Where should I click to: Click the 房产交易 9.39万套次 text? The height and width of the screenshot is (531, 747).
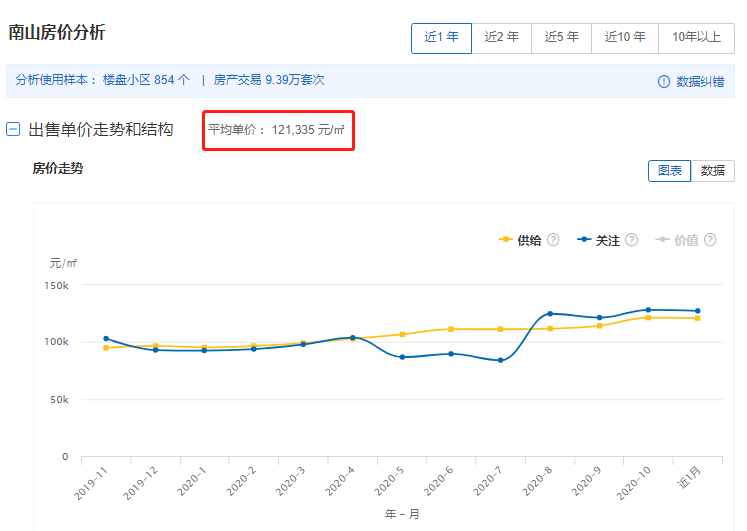coord(269,80)
